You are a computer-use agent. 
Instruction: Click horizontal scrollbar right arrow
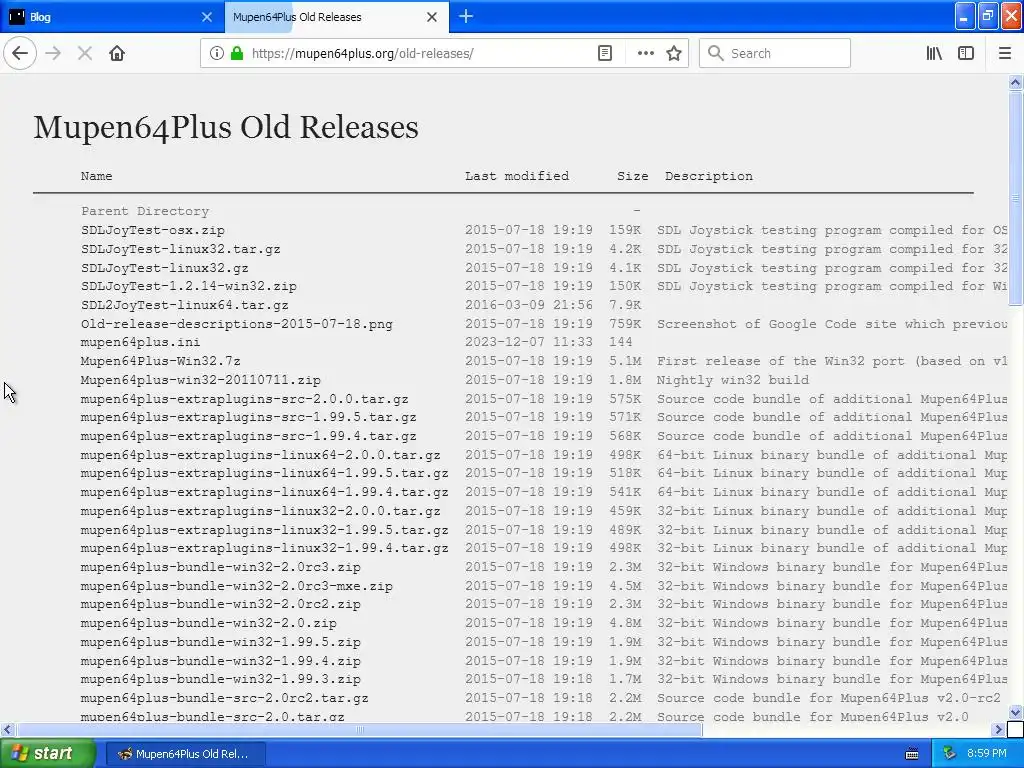999,729
